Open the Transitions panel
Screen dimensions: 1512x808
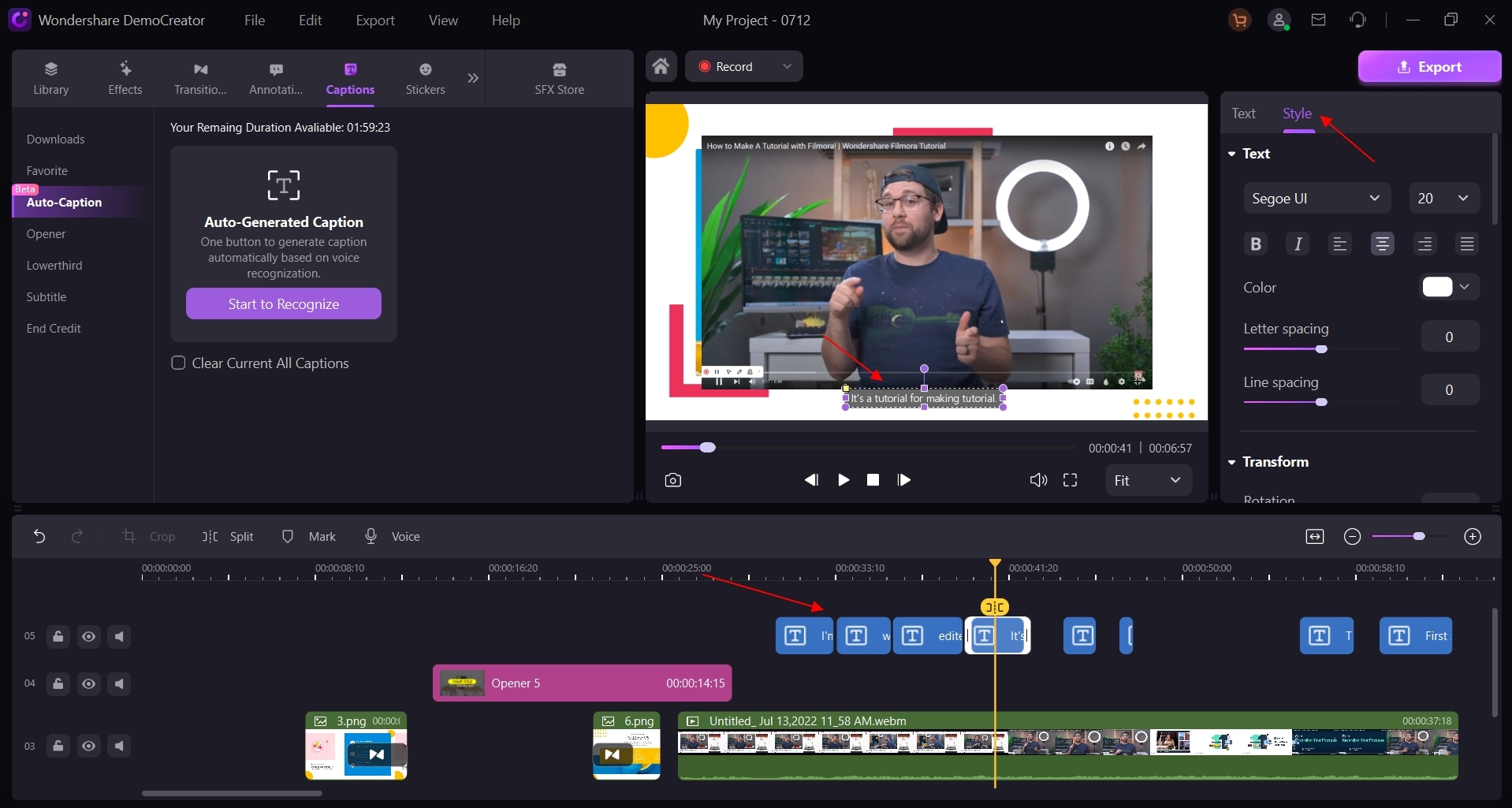coord(200,78)
